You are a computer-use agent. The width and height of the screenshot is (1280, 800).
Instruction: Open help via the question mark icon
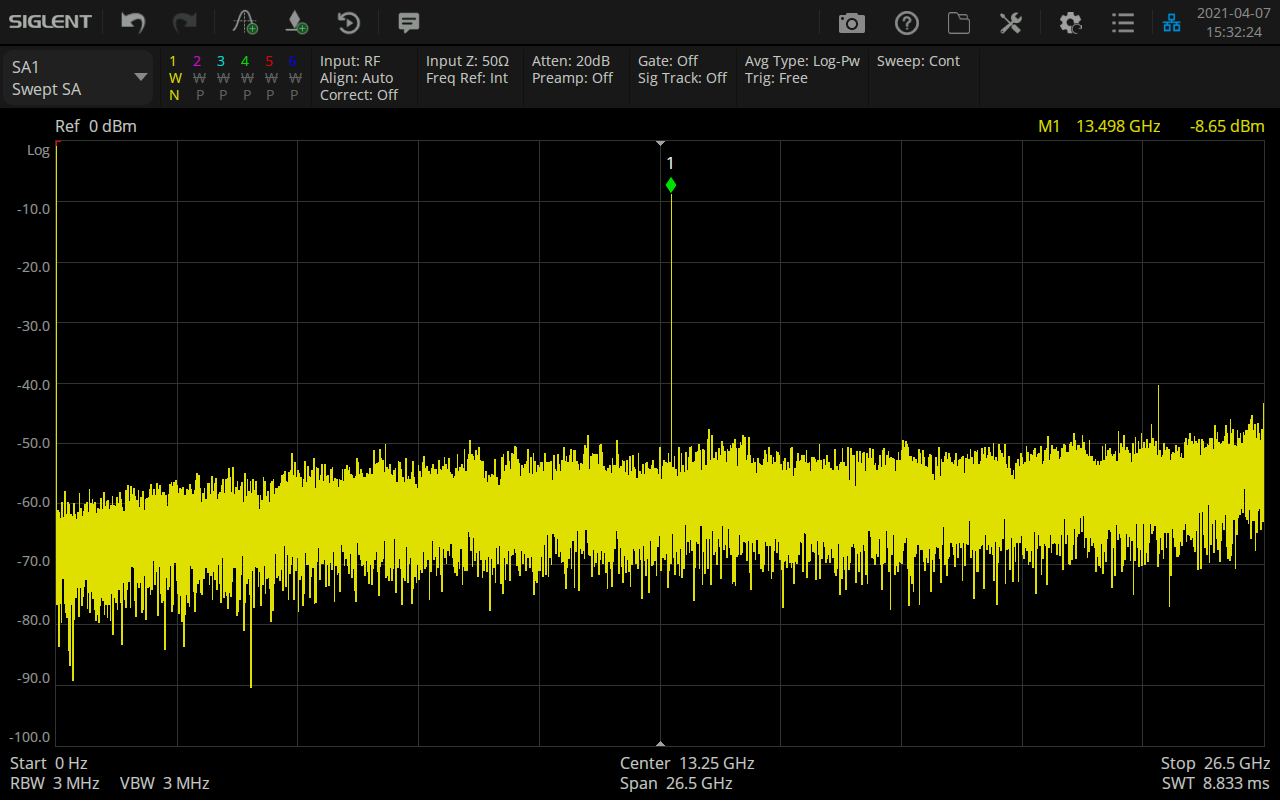tap(906, 23)
